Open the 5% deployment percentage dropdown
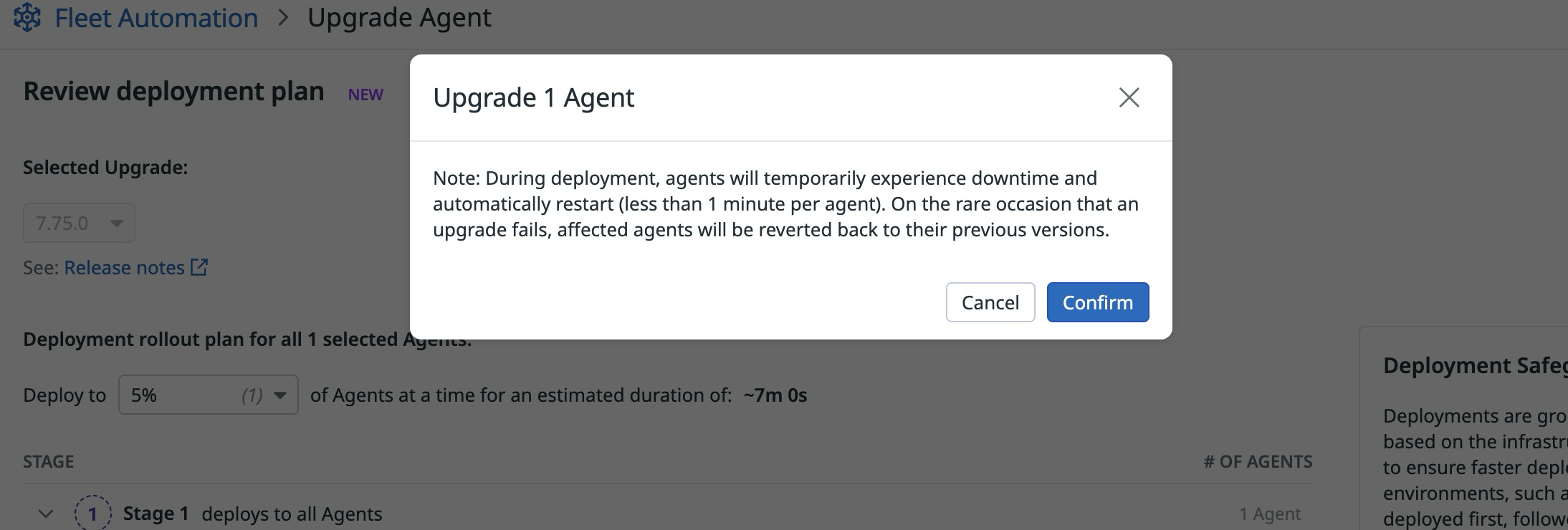This screenshot has width=1568, height=530. (207, 394)
